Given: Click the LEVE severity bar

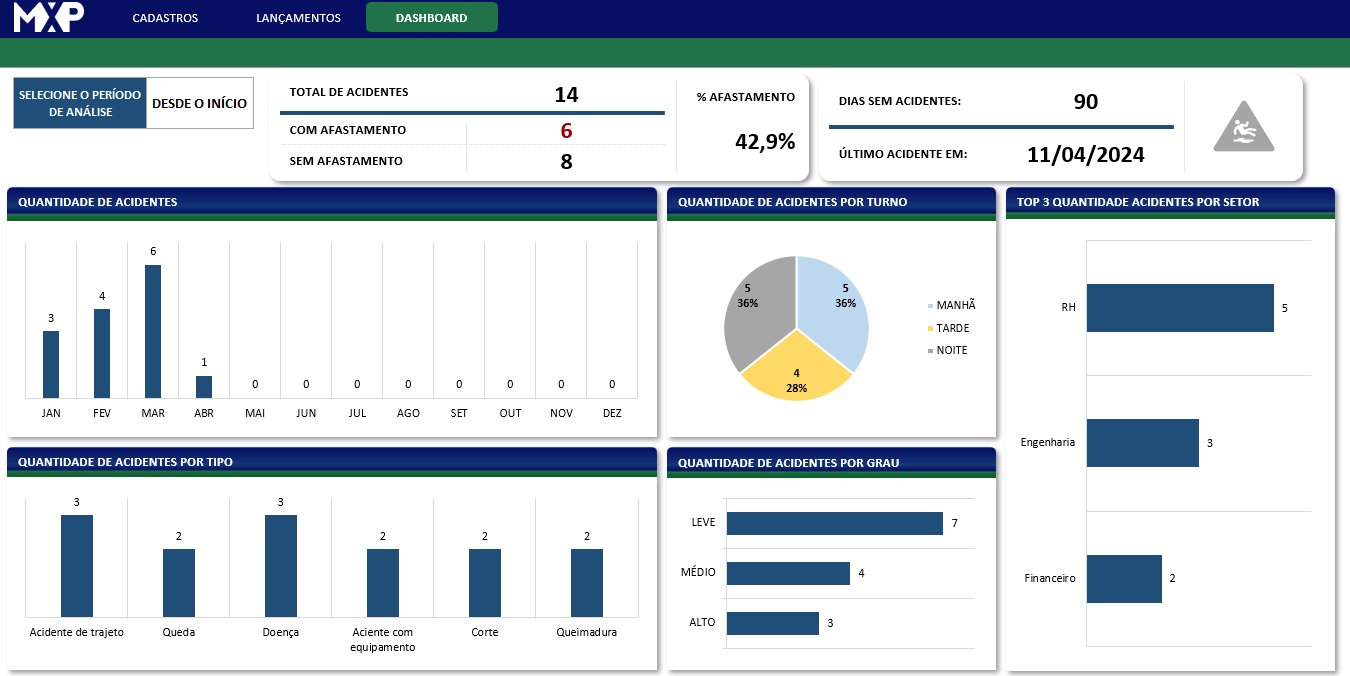Looking at the screenshot, I should click(x=834, y=524).
